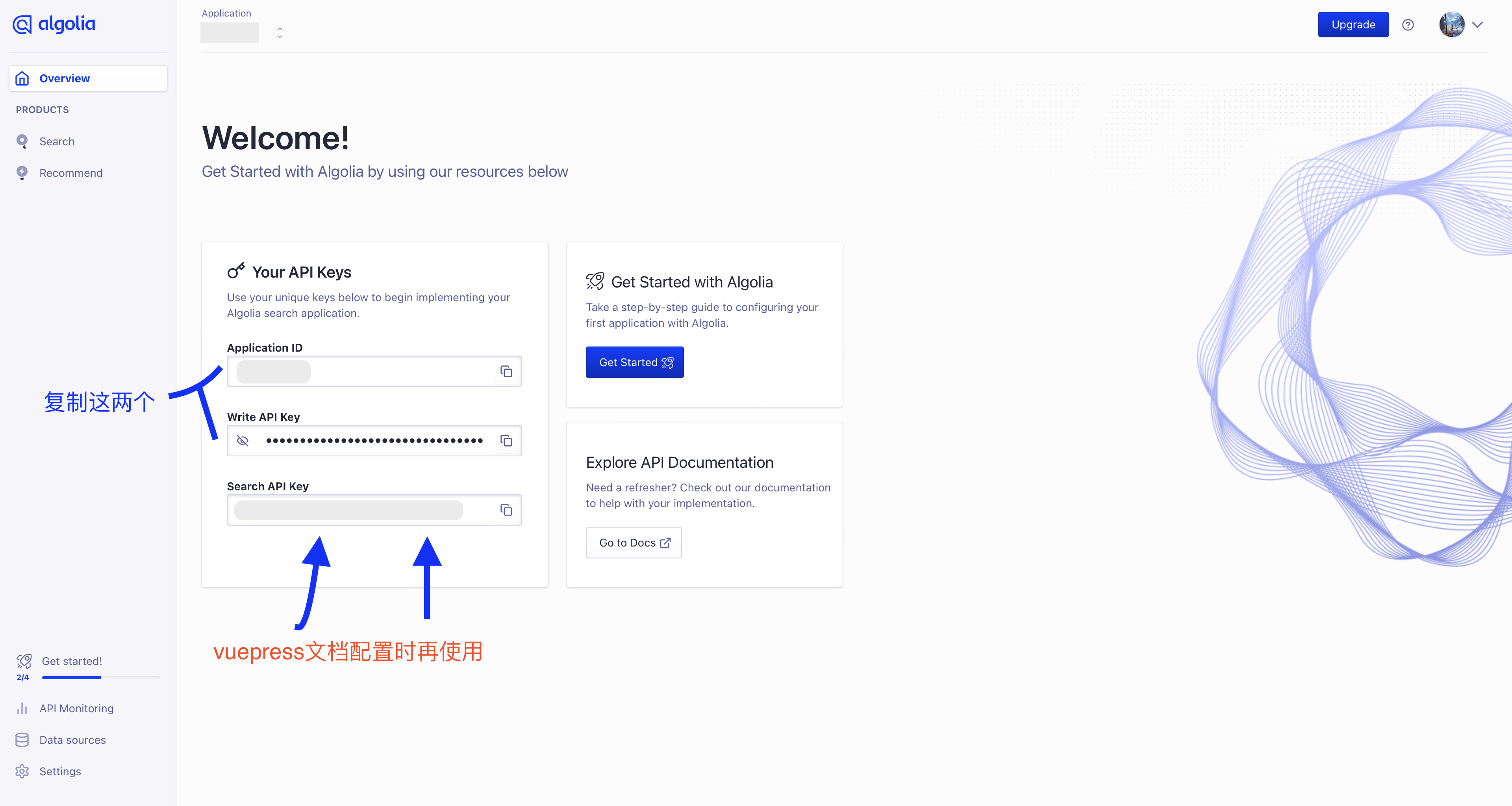Viewport: 1512px width, 806px height.
Task: Switch to the Overview section
Action: (x=65, y=78)
